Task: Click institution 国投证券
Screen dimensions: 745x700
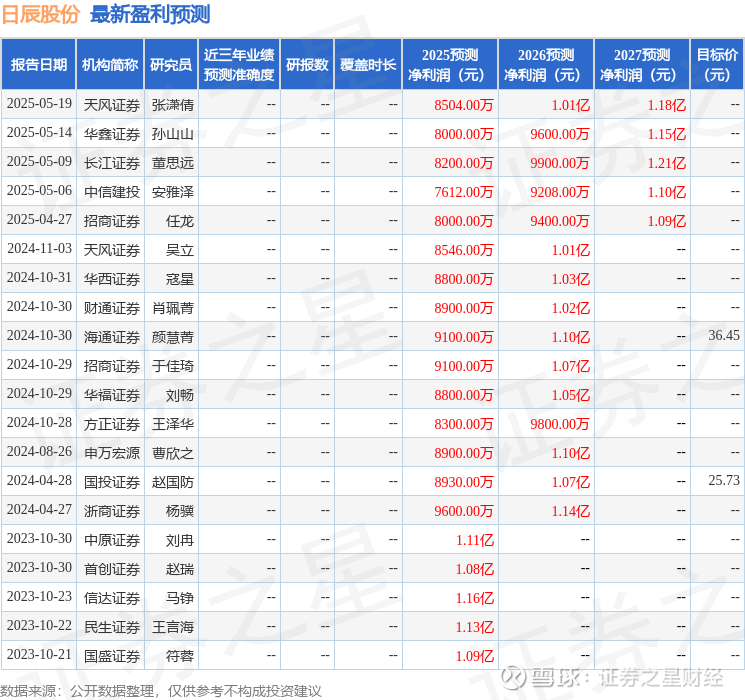Action: click(x=112, y=482)
